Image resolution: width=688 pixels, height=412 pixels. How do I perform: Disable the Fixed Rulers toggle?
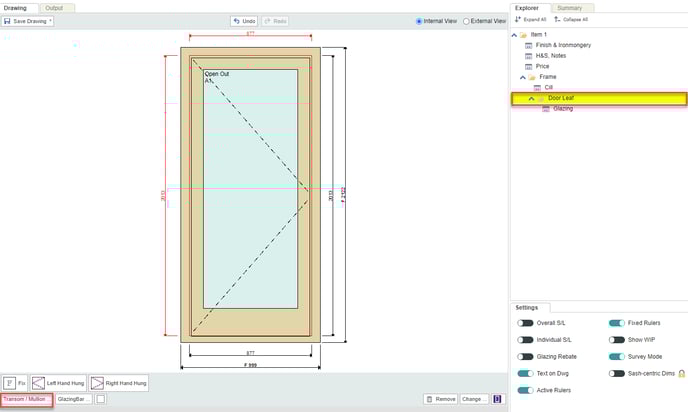(x=617, y=323)
